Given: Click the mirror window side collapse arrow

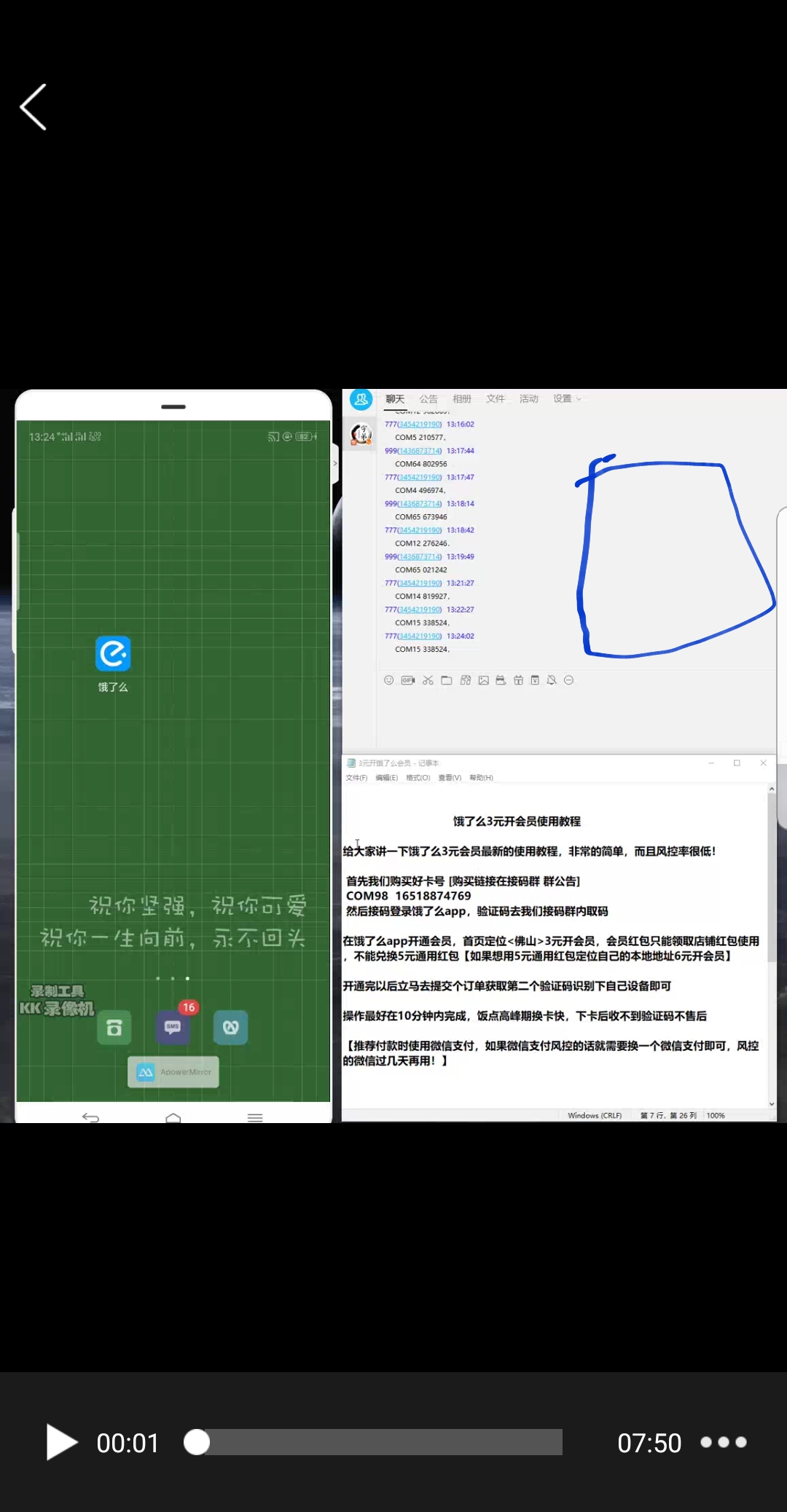Looking at the screenshot, I should (x=335, y=463).
